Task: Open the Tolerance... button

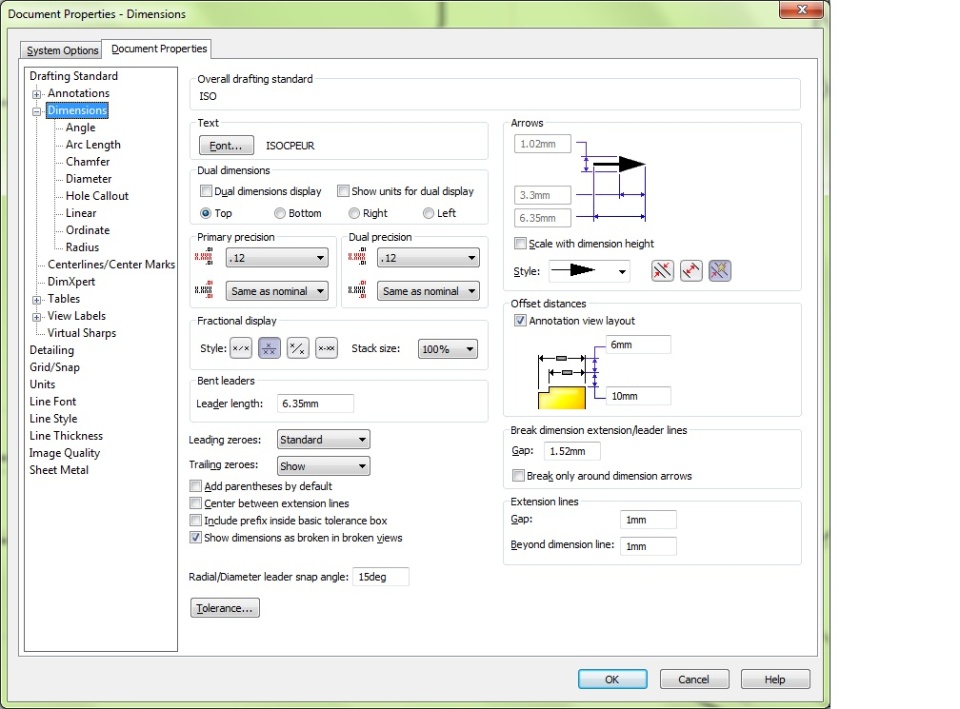Action: (x=225, y=608)
